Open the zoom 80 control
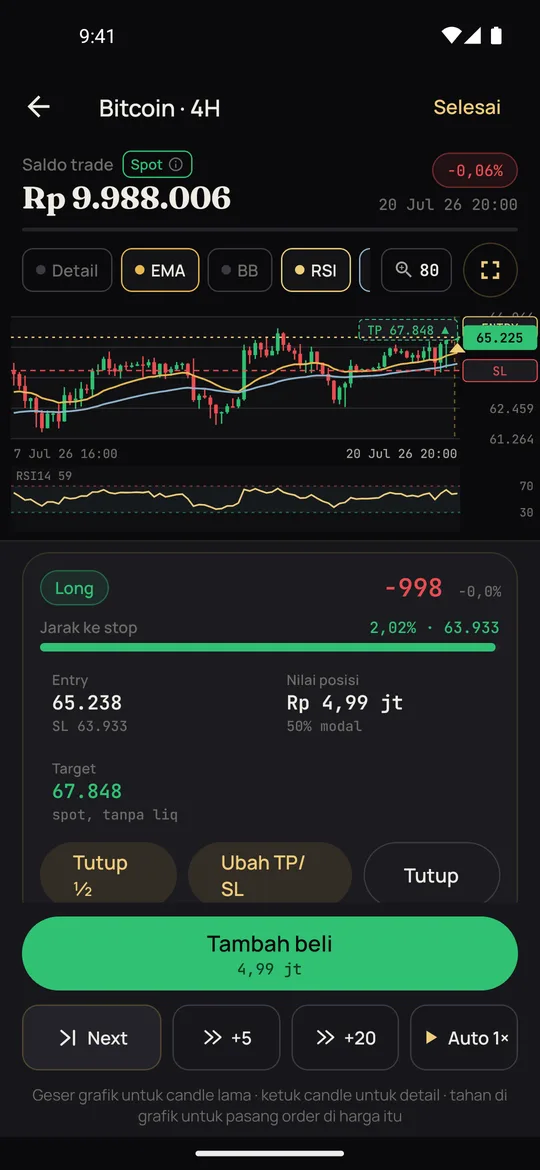The width and height of the screenshot is (540, 1170). [x=416, y=270]
